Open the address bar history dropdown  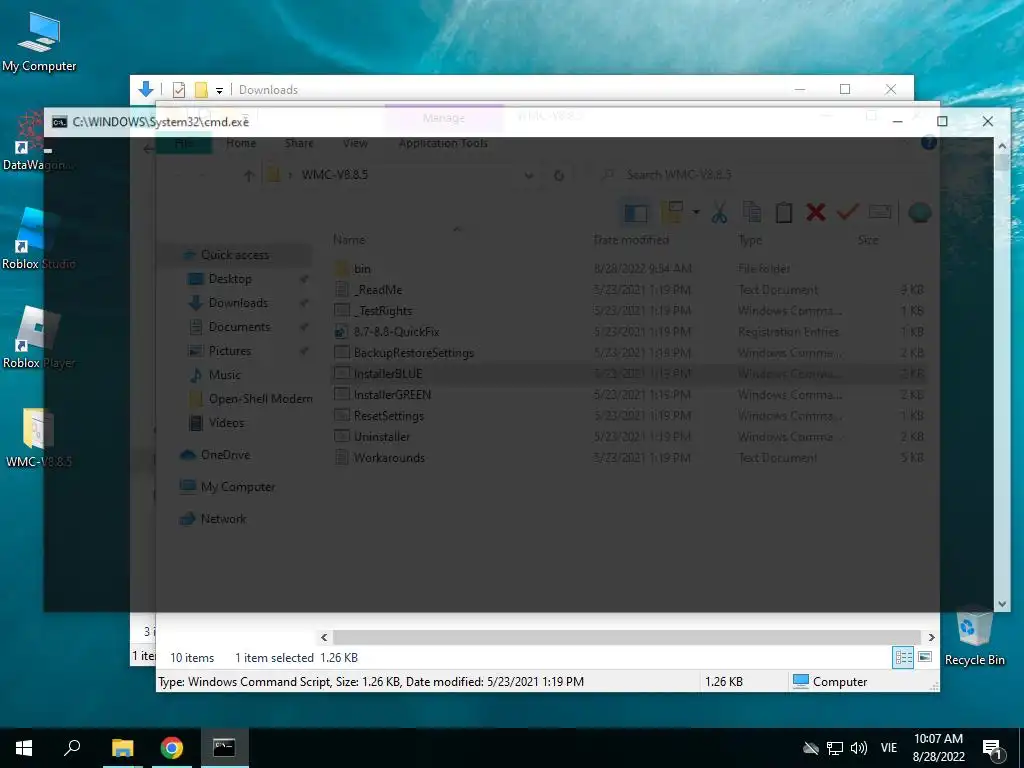[x=529, y=175]
